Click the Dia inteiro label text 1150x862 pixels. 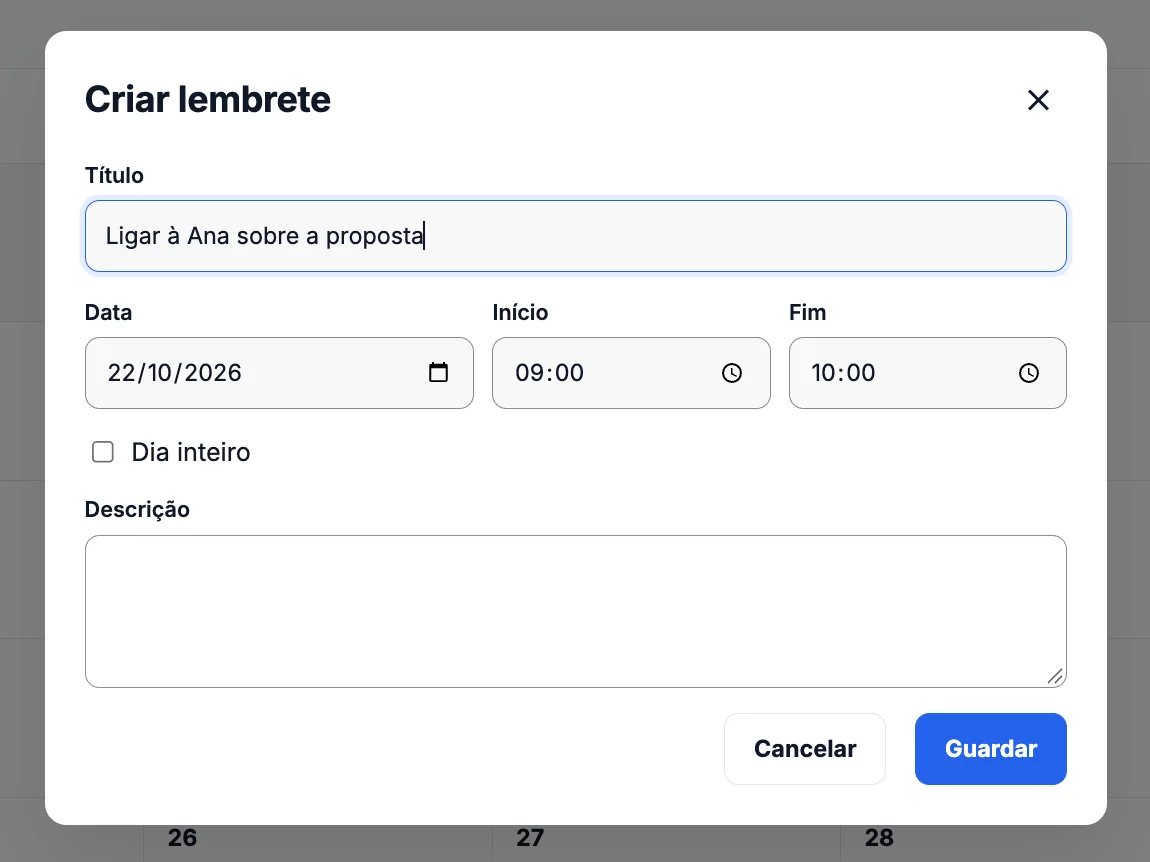[x=191, y=452]
